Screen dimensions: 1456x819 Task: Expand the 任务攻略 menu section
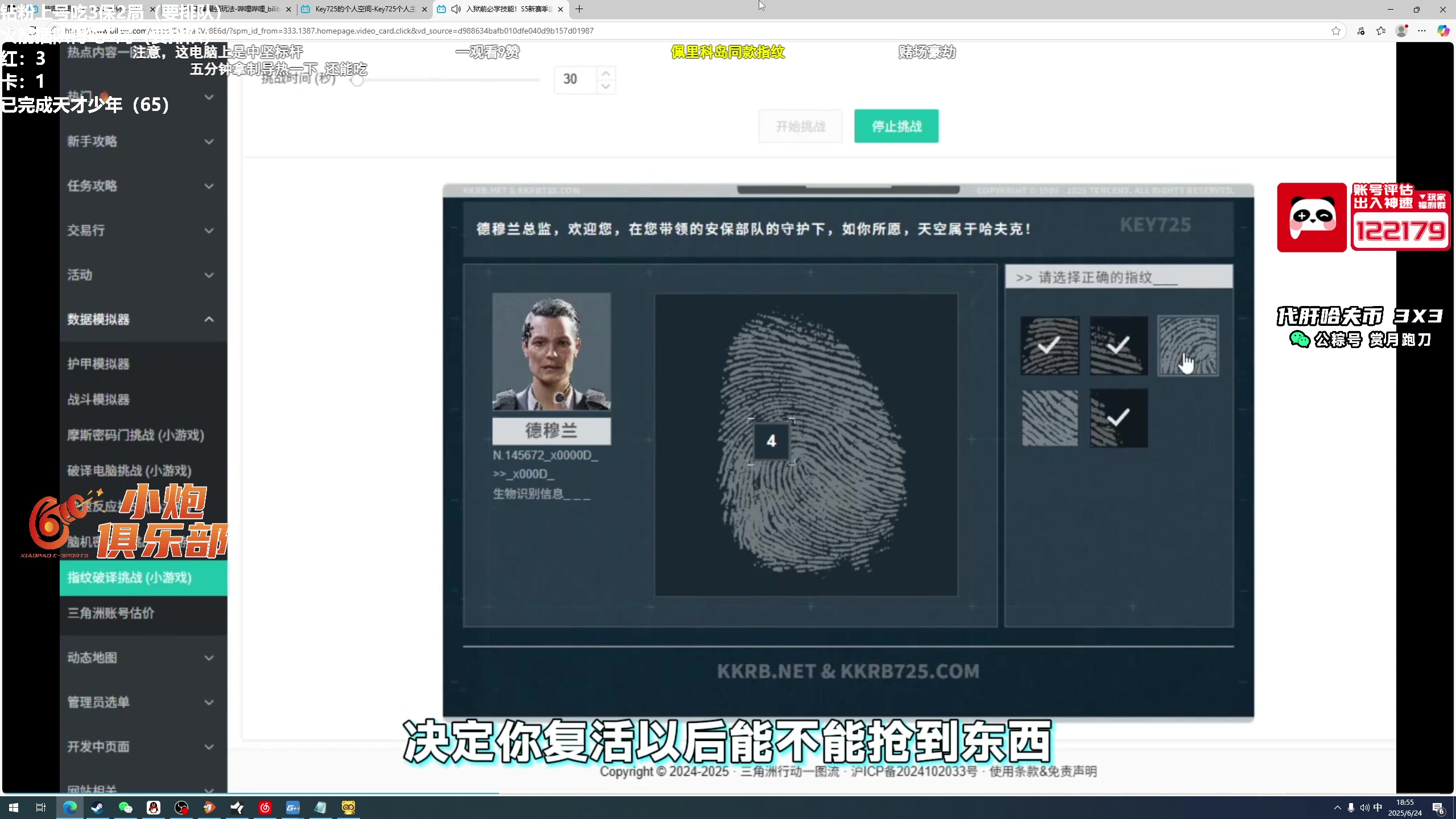140,186
